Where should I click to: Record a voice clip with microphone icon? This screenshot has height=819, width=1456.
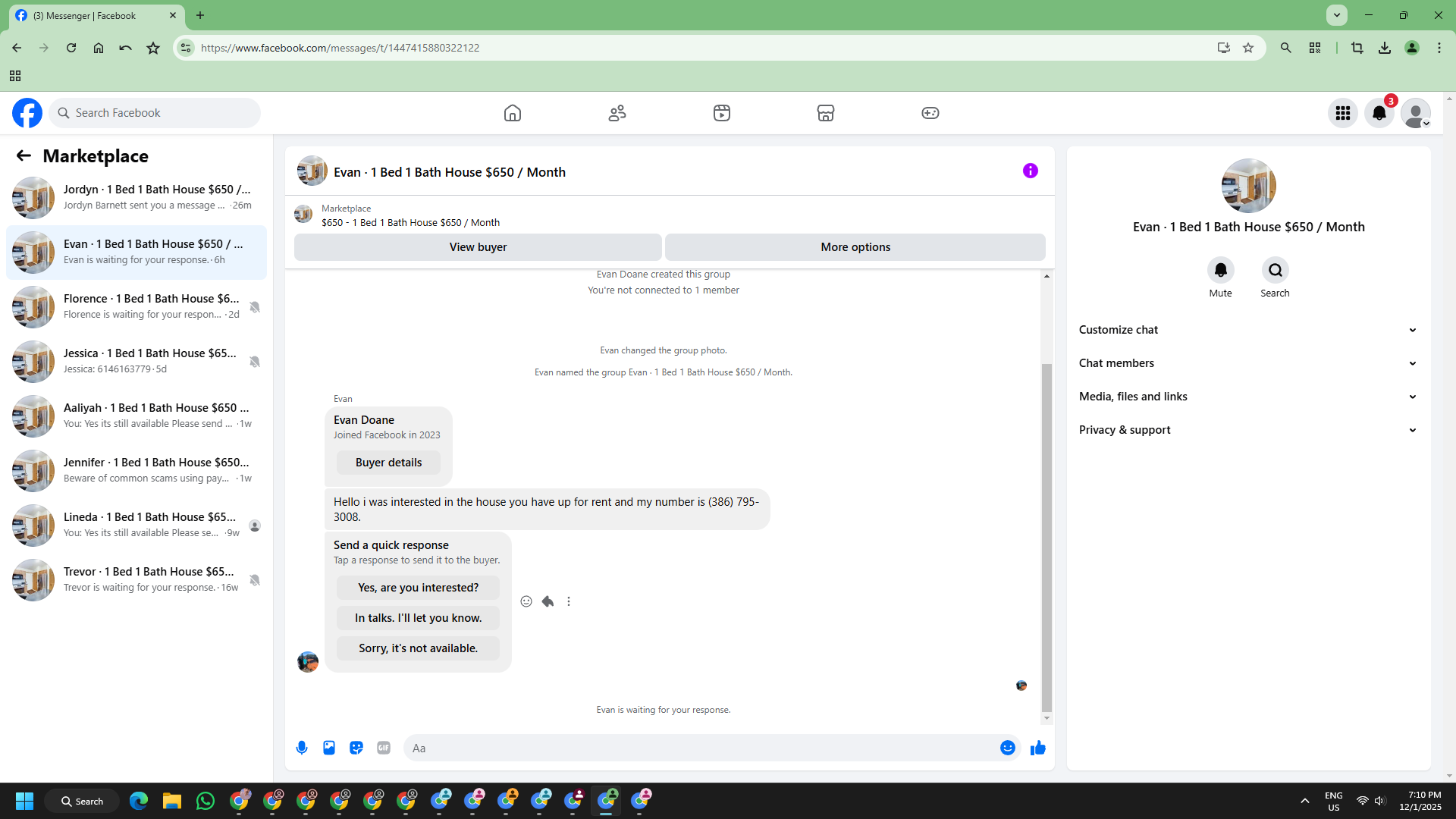tap(302, 748)
